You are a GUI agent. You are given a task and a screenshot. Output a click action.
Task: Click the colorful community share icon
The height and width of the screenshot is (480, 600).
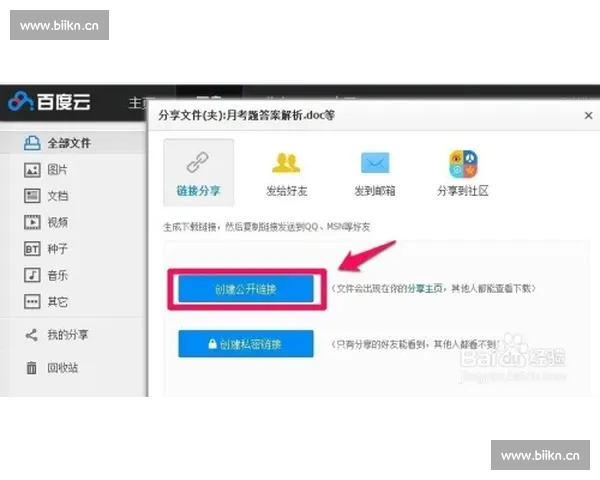[463, 164]
